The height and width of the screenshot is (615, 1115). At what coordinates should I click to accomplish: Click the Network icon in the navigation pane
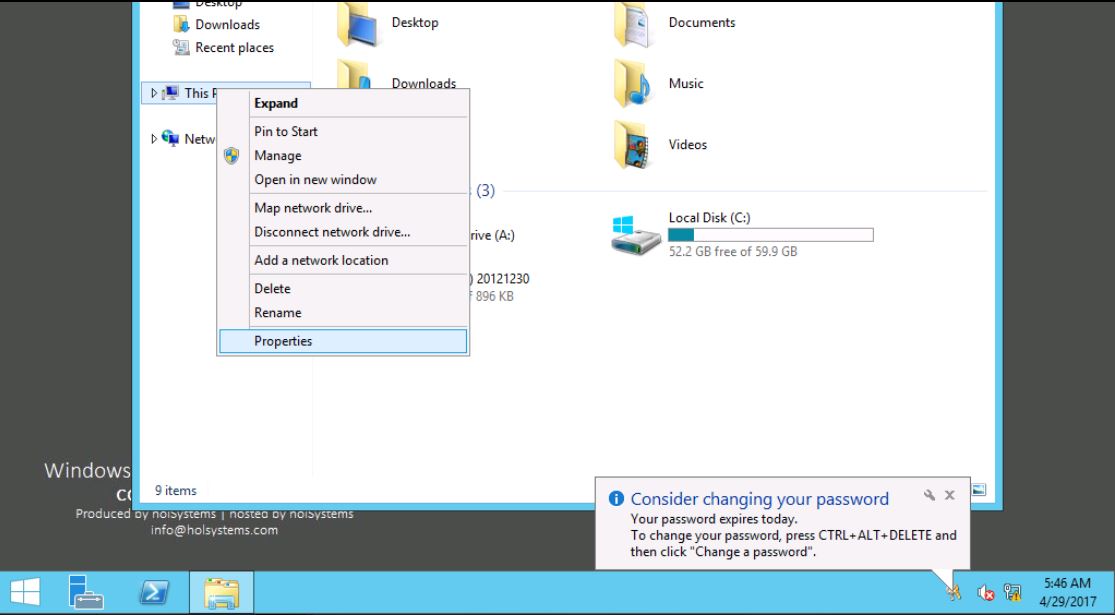pyautogui.click(x=170, y=138)
